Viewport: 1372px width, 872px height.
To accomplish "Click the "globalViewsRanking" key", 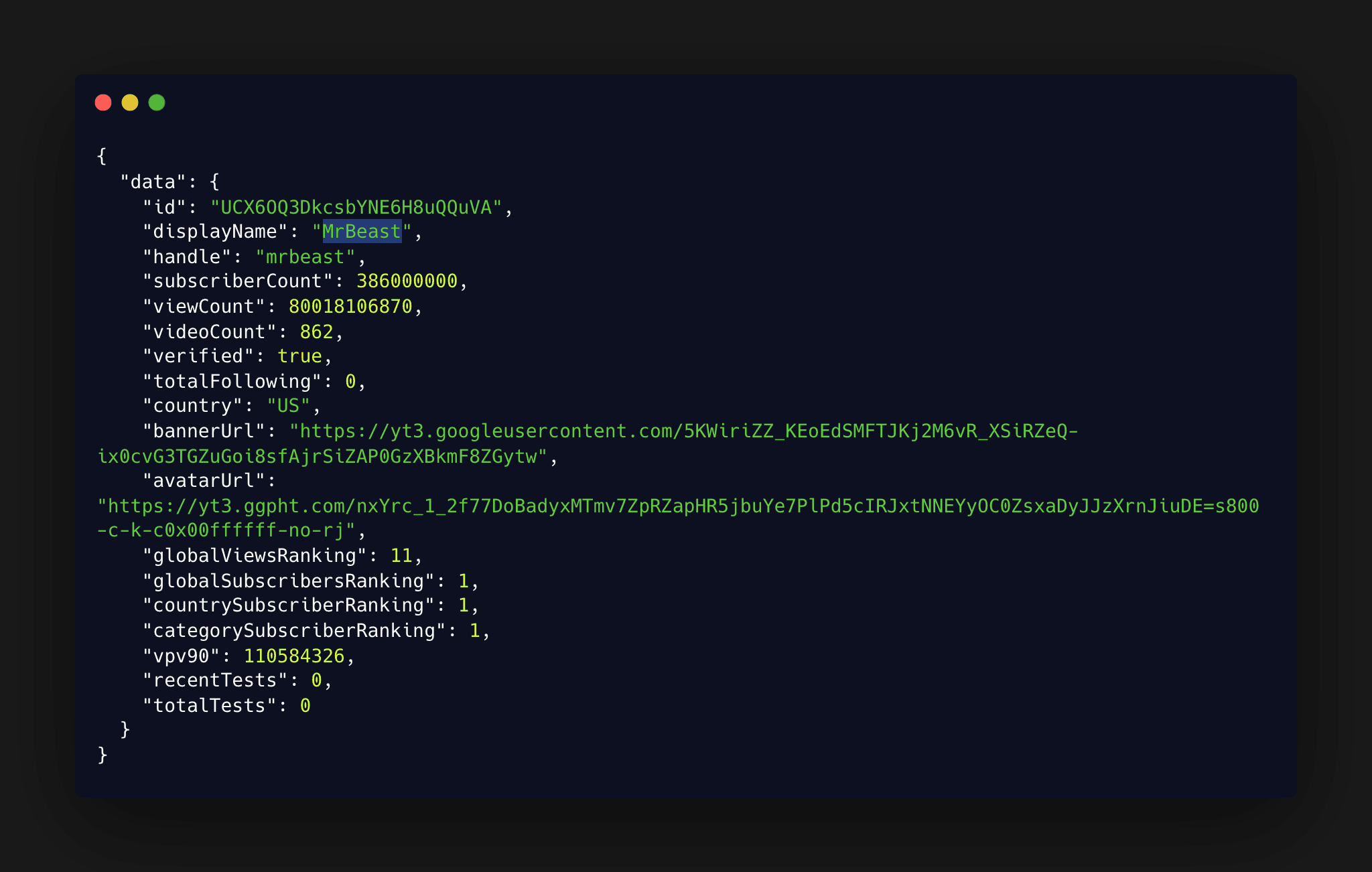I will (x=255, y=556).
